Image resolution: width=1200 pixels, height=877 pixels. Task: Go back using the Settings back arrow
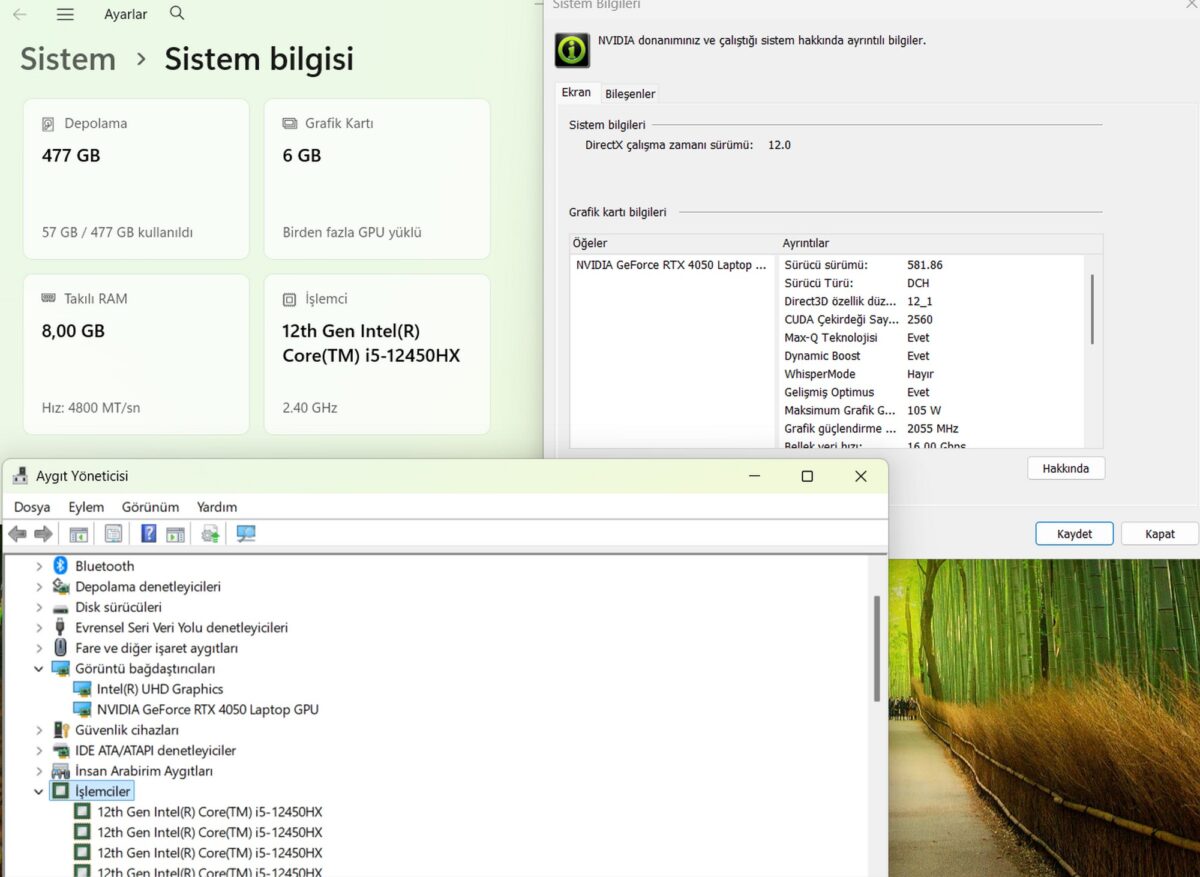point(19,14)
